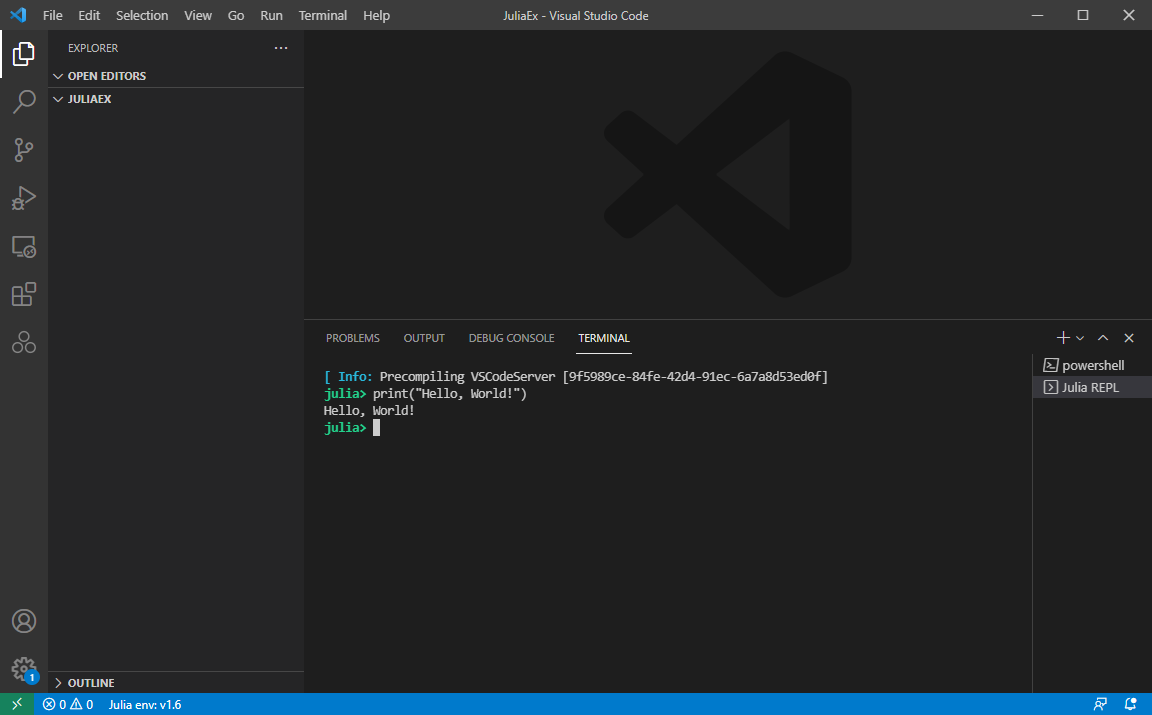Select the Julia REPL terminal entry
1152x715 pixels.
click(x=1092, y=387)
